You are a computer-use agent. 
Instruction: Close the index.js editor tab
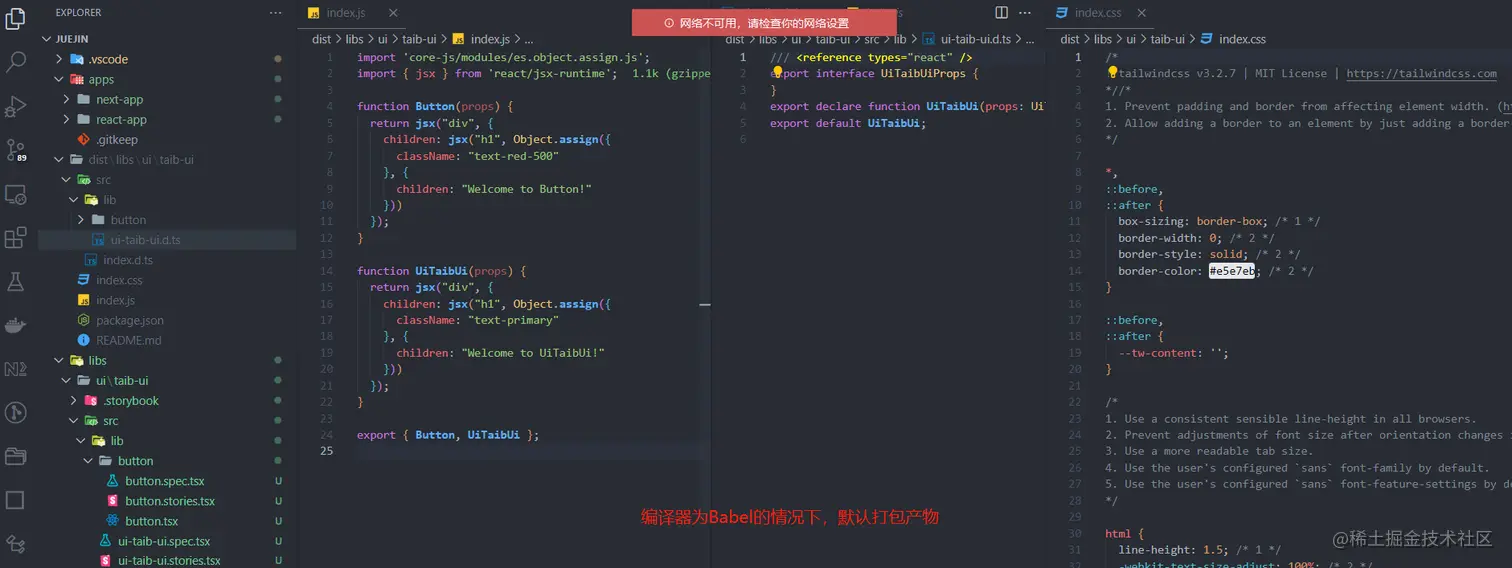point(393,13)
